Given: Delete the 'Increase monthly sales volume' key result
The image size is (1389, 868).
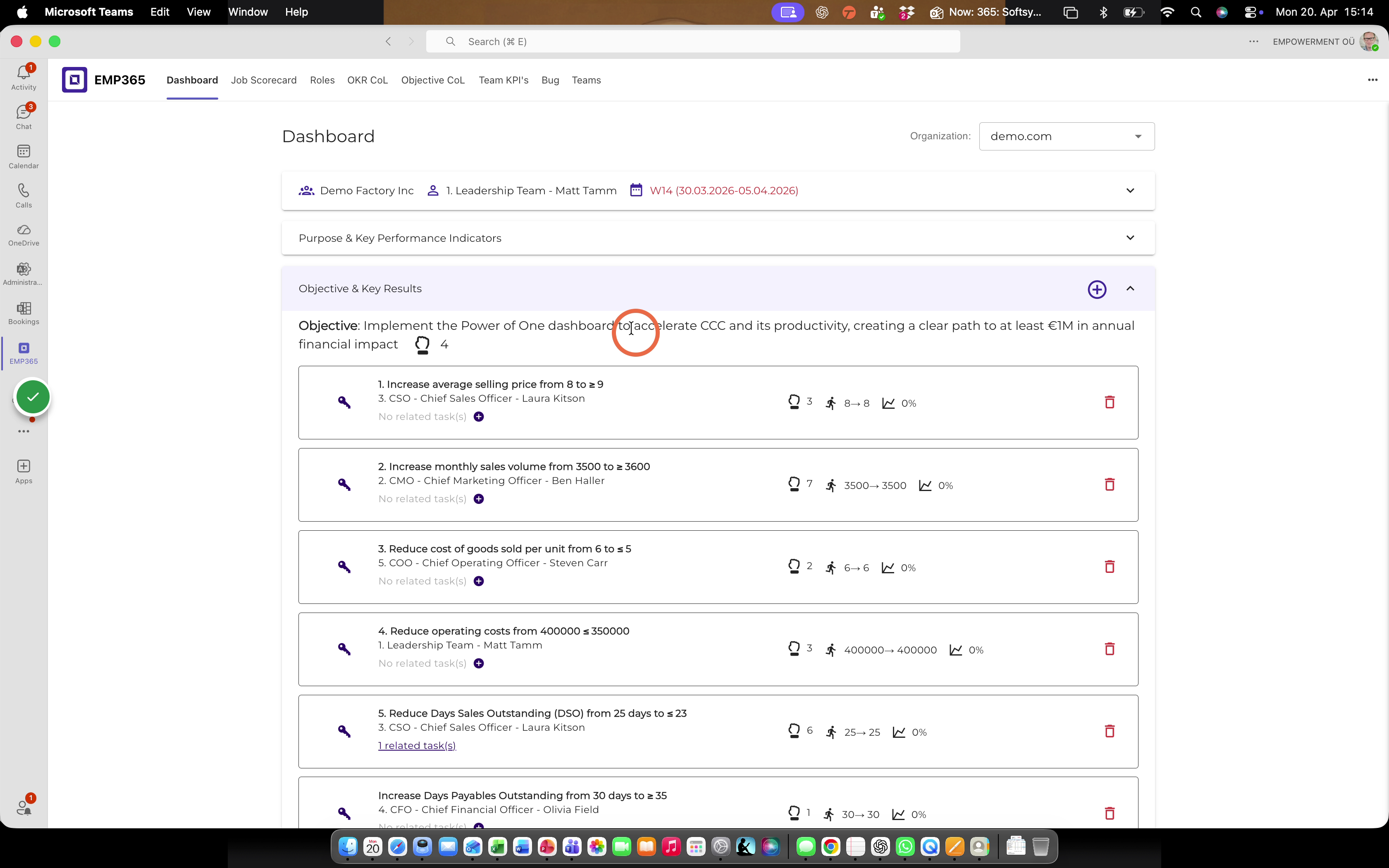Looking at the screenshot, I should click(x=1110, y=484).
